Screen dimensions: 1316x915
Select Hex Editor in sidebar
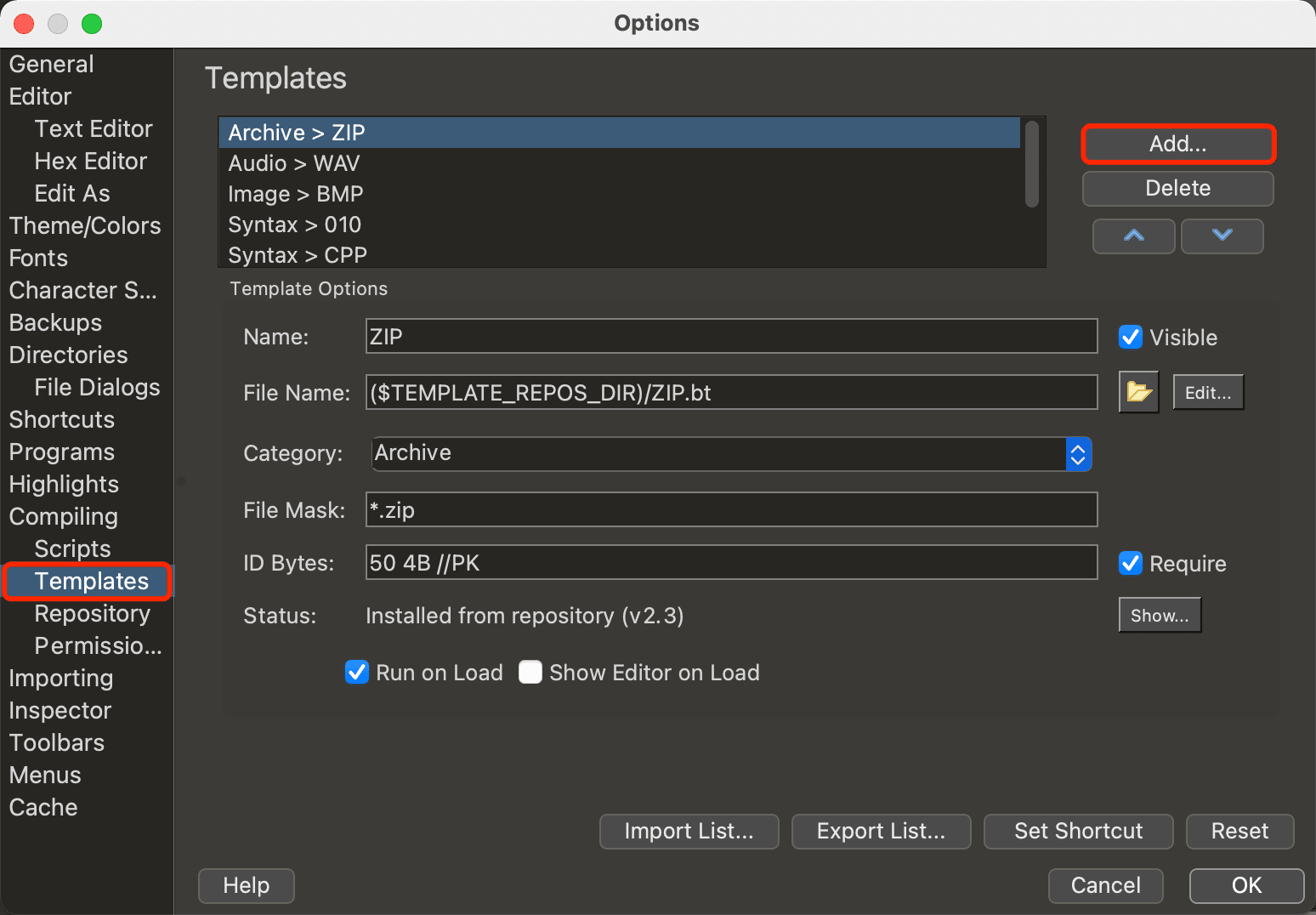coord(91,161)
